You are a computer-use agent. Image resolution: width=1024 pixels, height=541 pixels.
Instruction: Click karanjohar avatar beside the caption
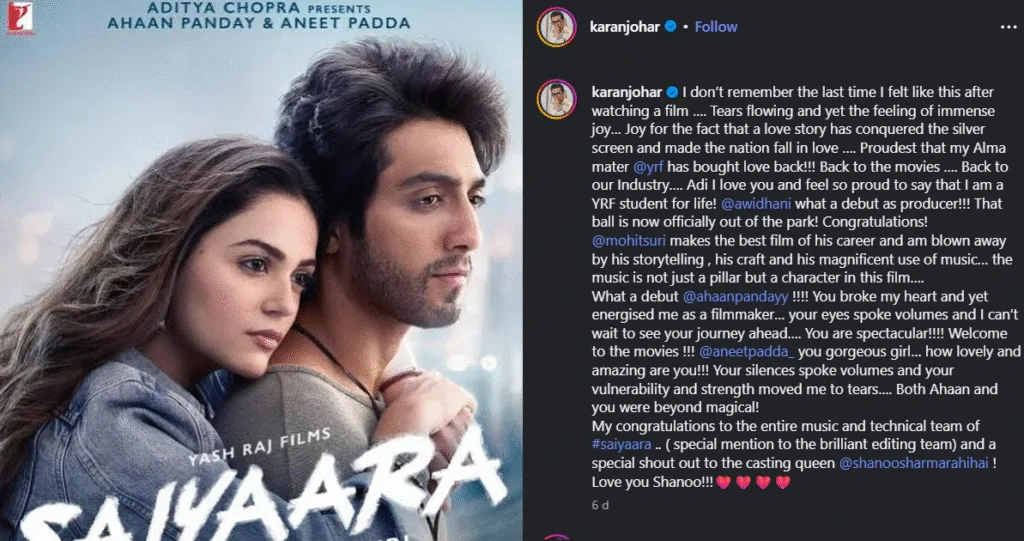pos(556,99)
